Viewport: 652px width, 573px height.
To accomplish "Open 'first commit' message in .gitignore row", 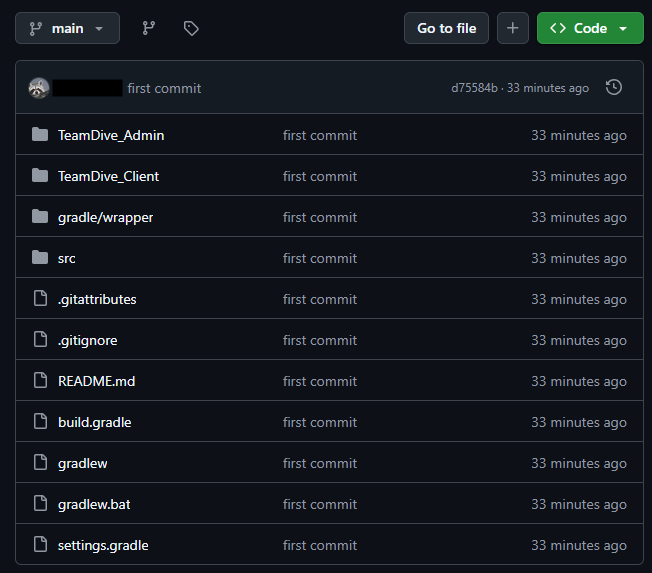I will click(320, 340).
